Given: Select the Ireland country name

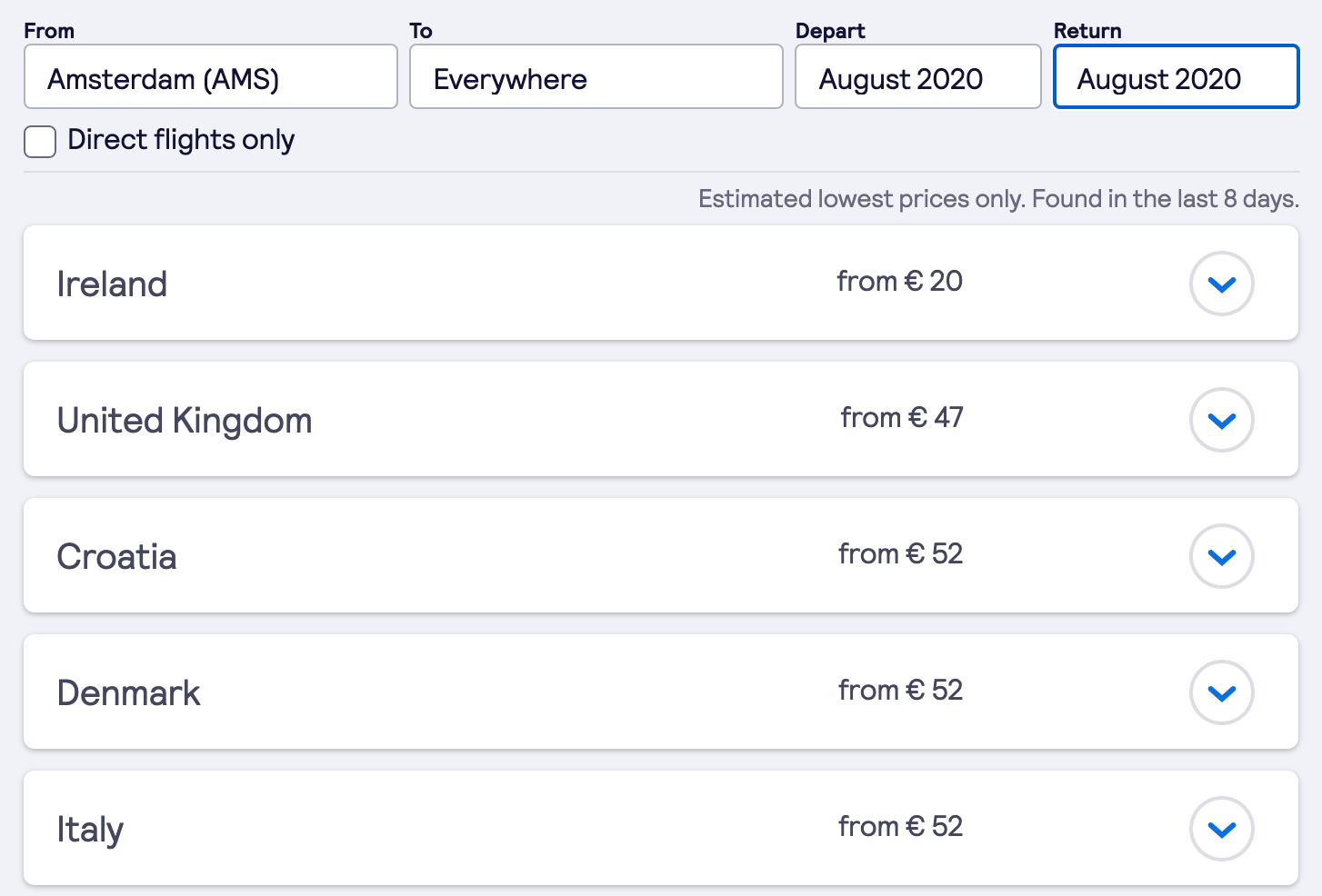Looking at the screenshot, I should pyautogui.click(x=112, y=284).
